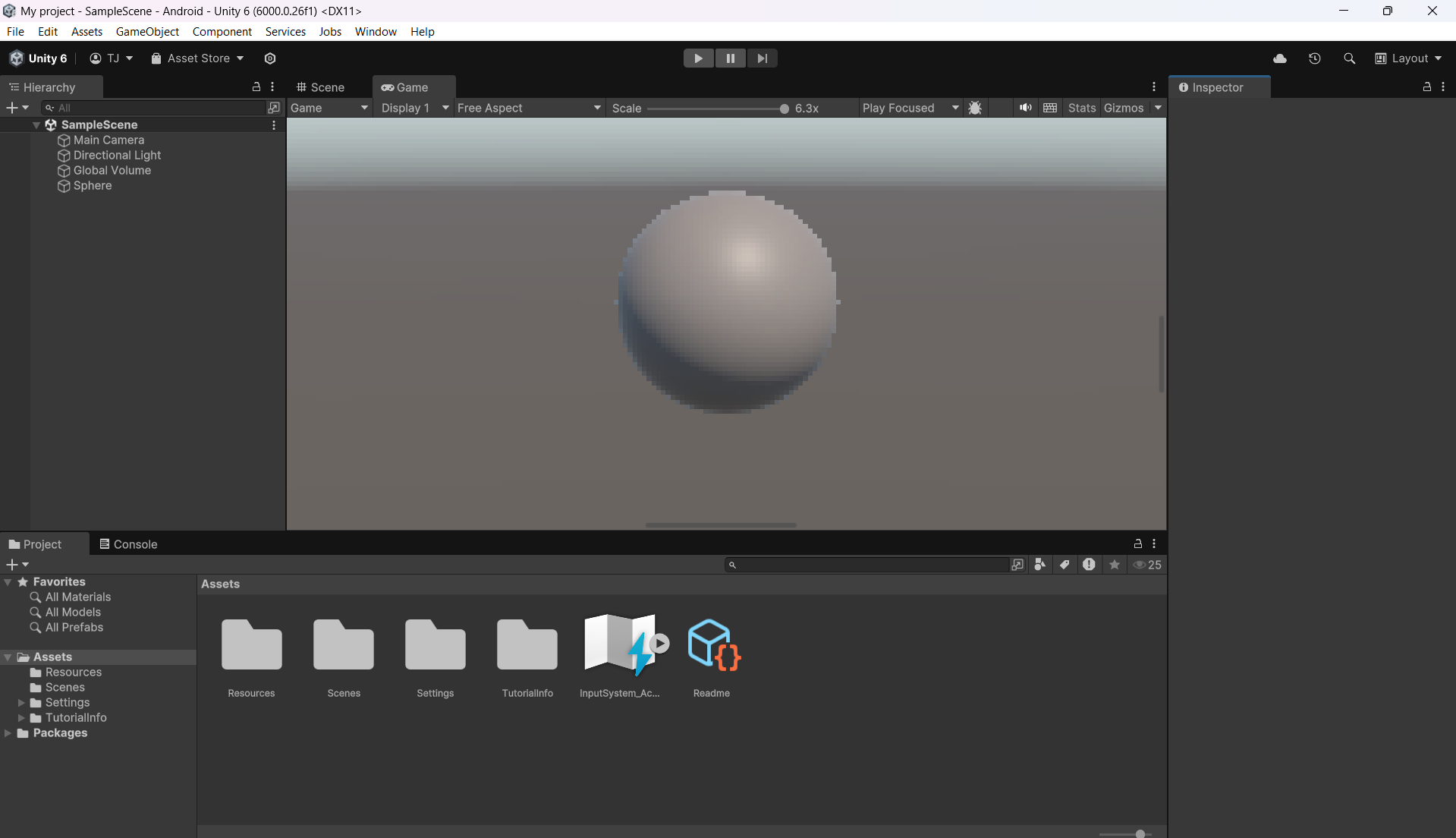
Task: Click All Prefabs under Favorites
Action: [x=74, y=627]
